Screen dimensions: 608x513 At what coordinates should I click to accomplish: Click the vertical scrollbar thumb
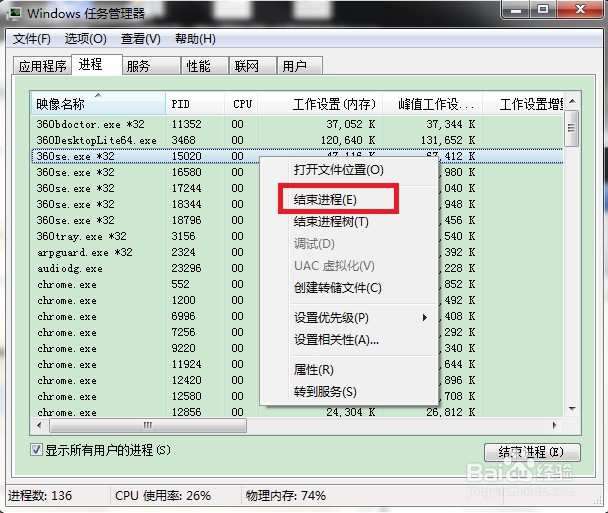click(572, 128)
